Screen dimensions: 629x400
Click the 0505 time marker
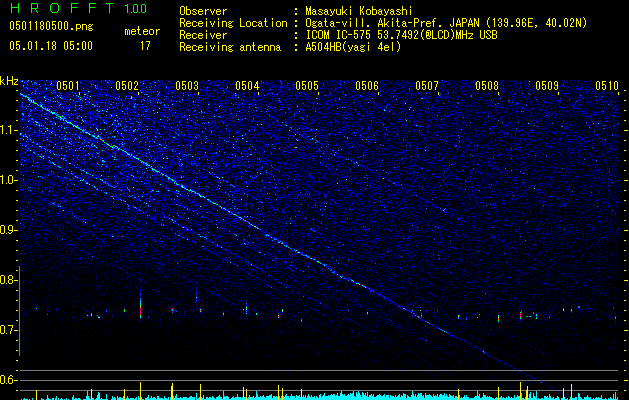[307, 85]
